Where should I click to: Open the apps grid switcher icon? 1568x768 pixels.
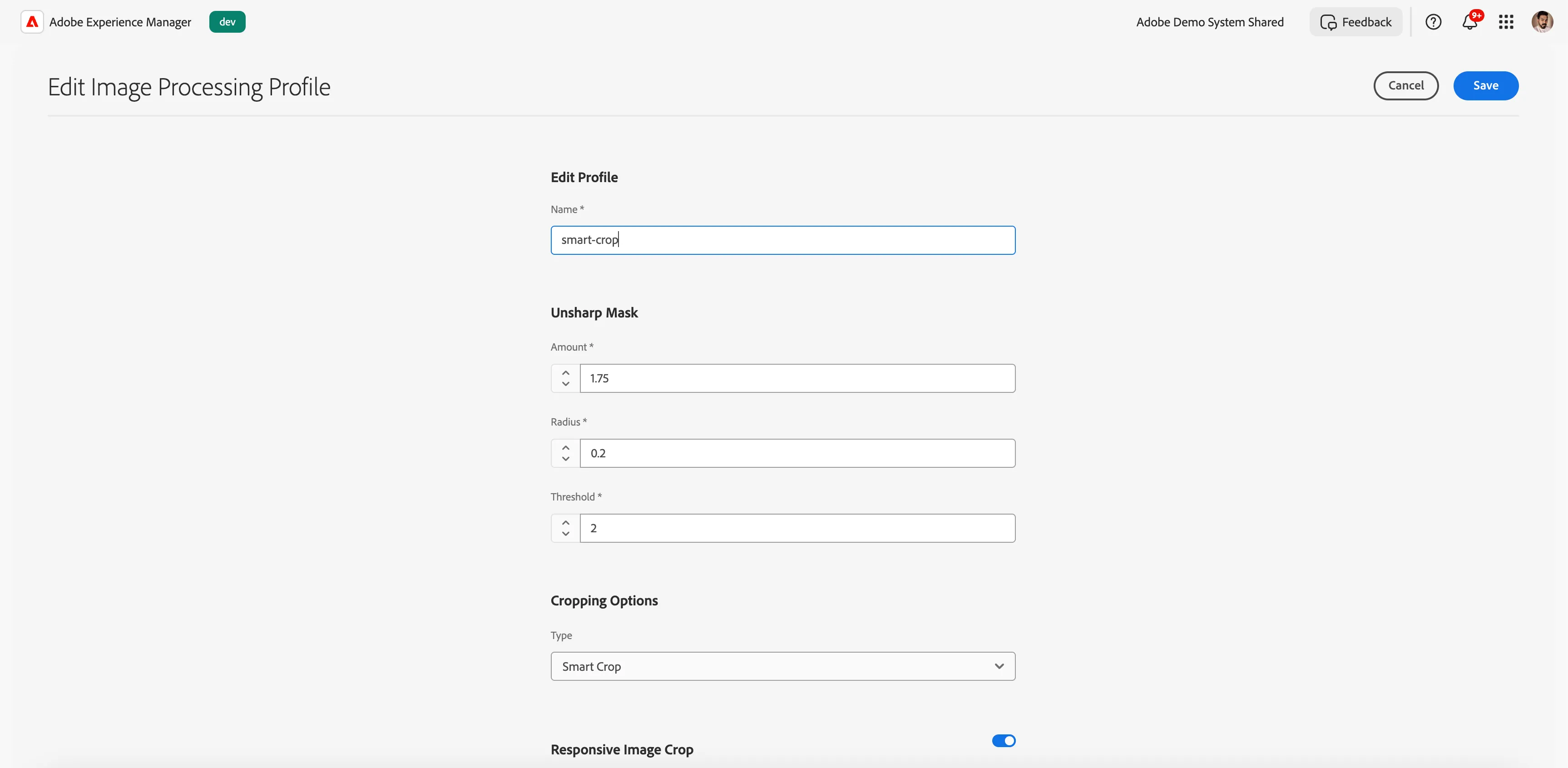click(1506, 22)
